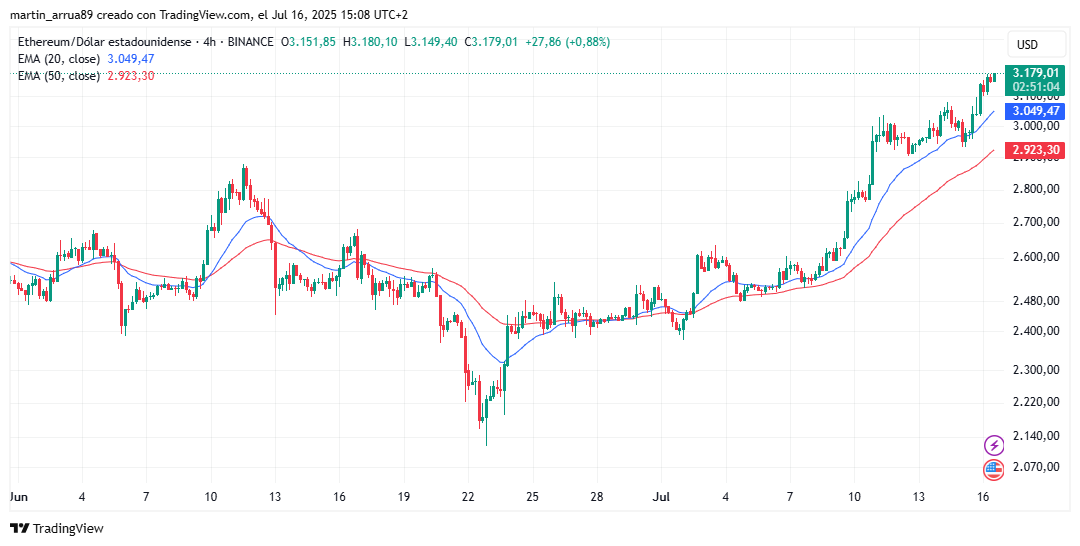Click the Close value C3.179,01
Image resolution: width=1080 pixels, height=546 pixels.
click(491, 42)
